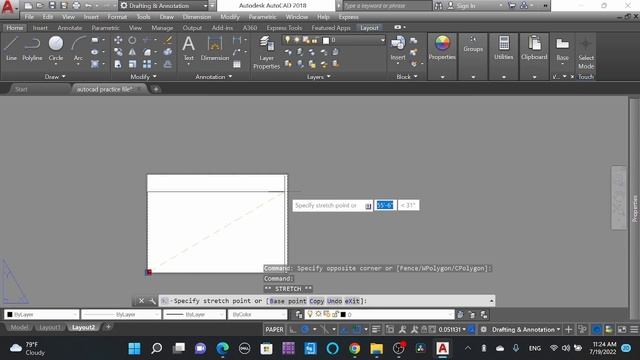Click the Insert block icon

click(x=398, y=48)
